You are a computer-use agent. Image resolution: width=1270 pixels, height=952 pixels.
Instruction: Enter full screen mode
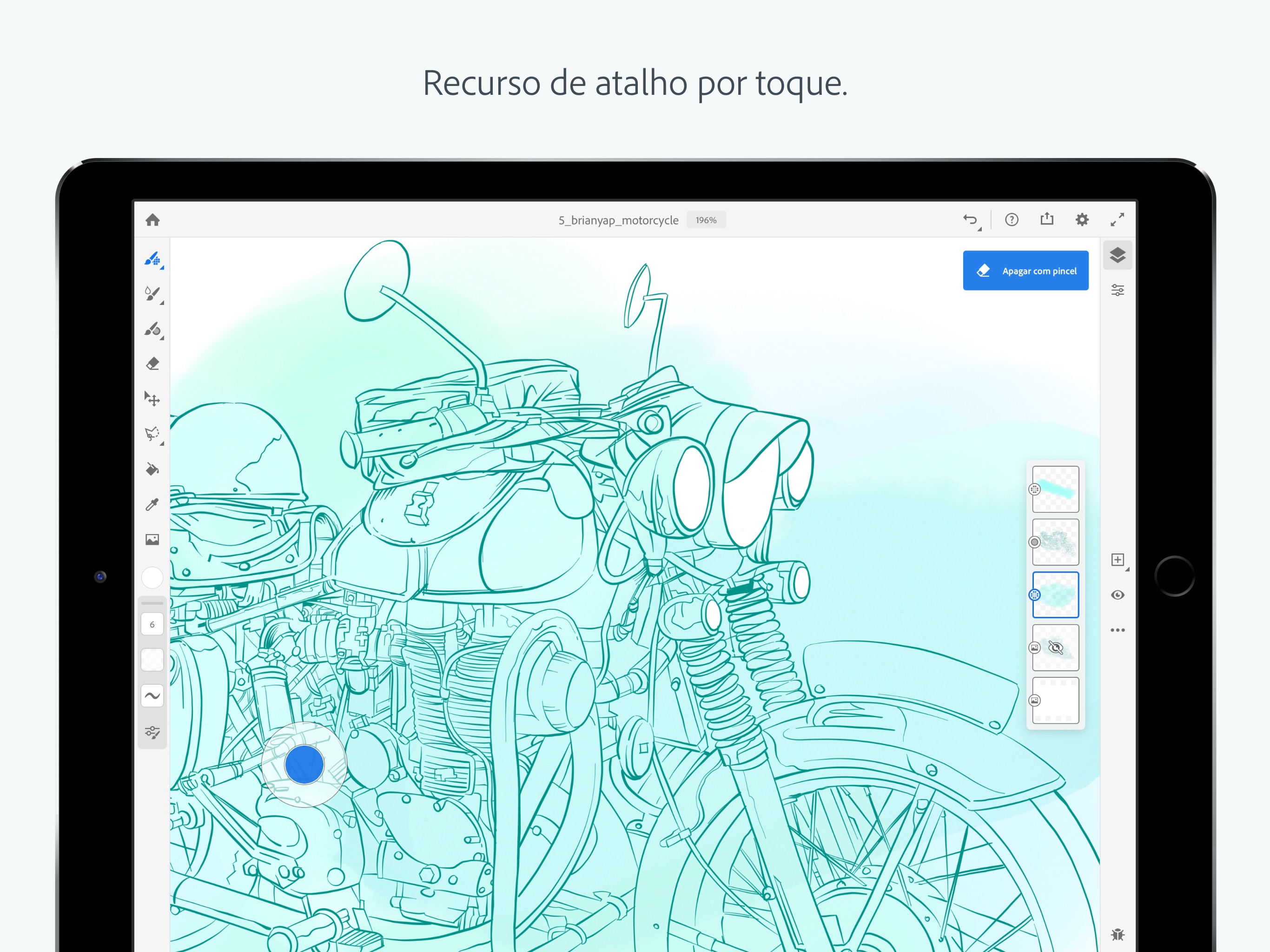[1117, 220]
